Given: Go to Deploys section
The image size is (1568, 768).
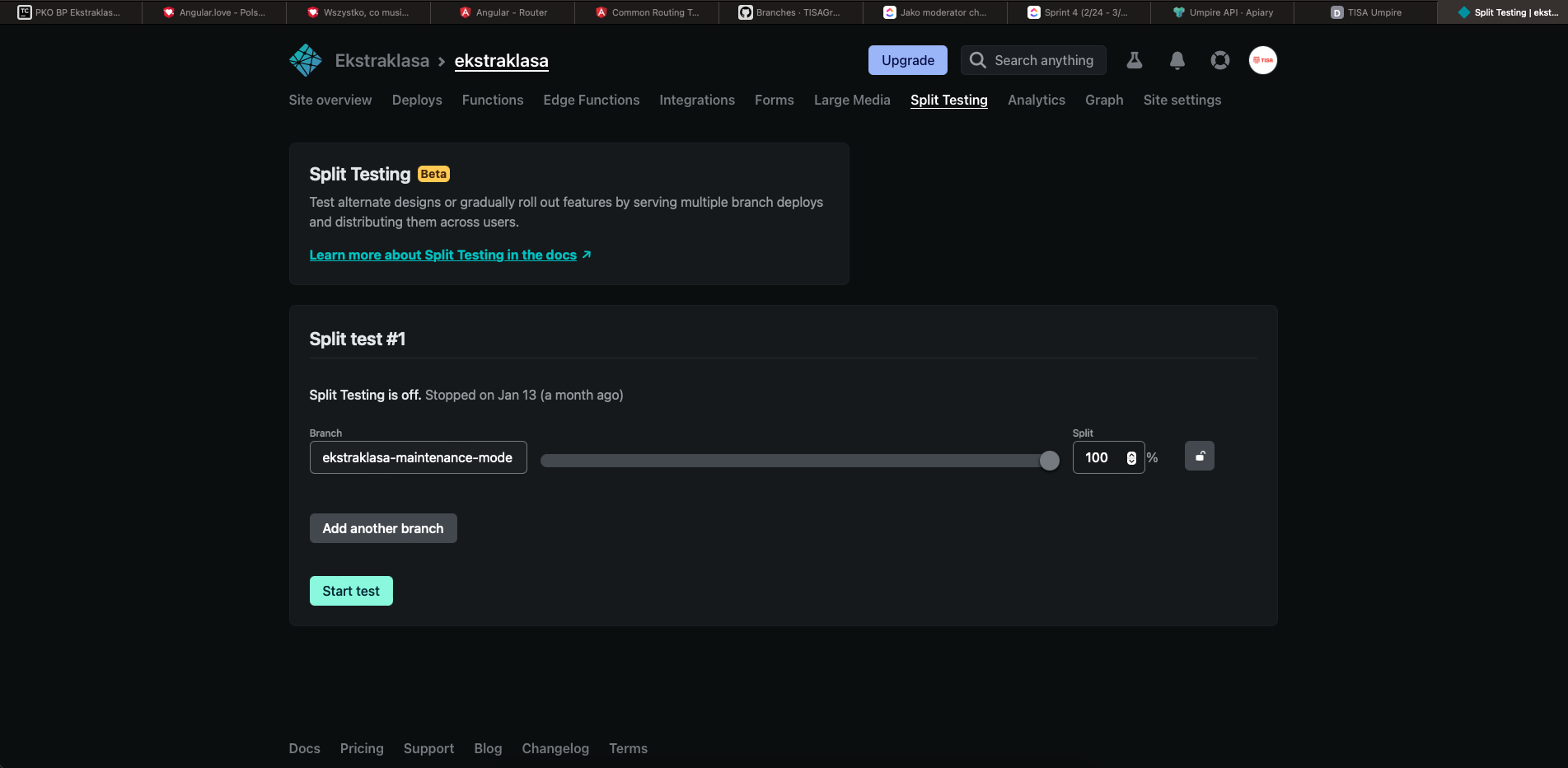Looking at the screenshot, I should (417, 100).
